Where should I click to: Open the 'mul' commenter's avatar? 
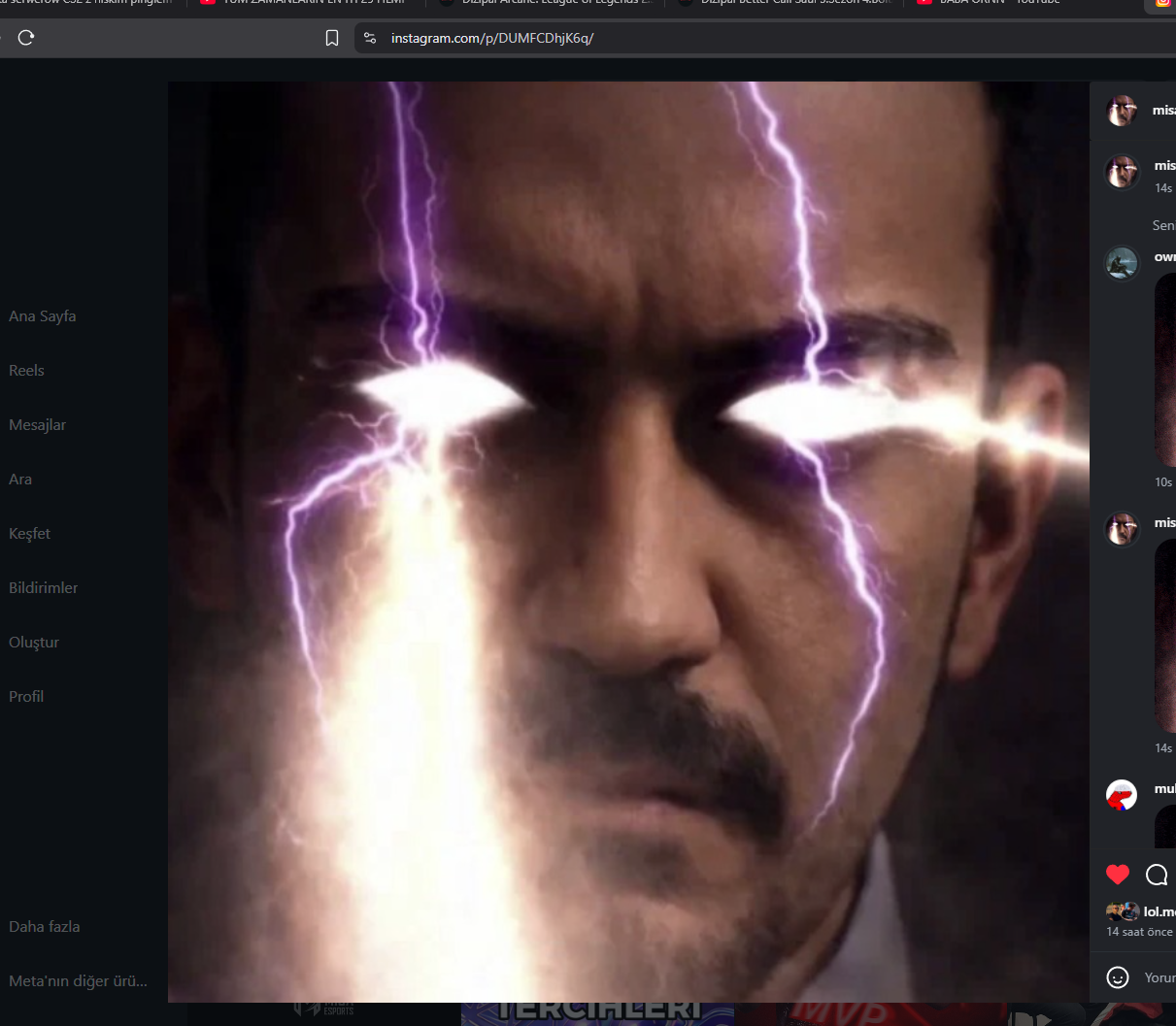click(1122, 795)
